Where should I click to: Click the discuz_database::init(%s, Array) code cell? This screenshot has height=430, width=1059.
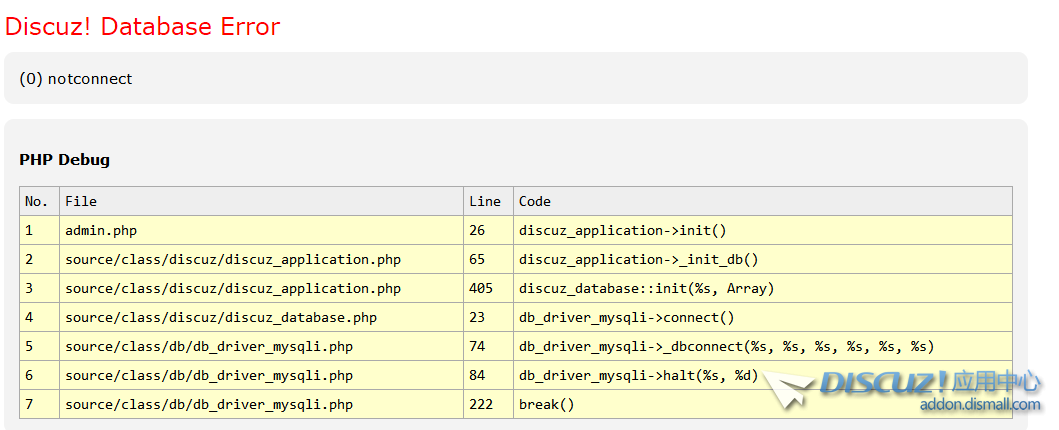[646, 289]
